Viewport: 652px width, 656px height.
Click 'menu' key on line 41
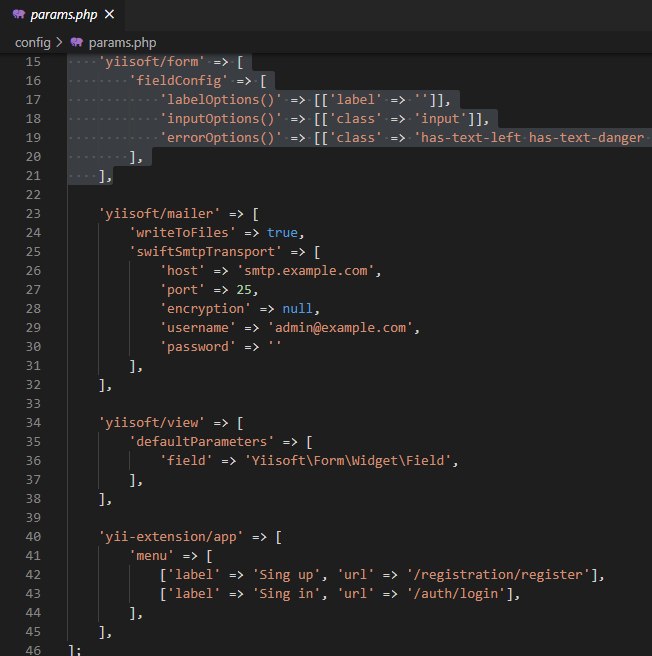coord(151,556)
